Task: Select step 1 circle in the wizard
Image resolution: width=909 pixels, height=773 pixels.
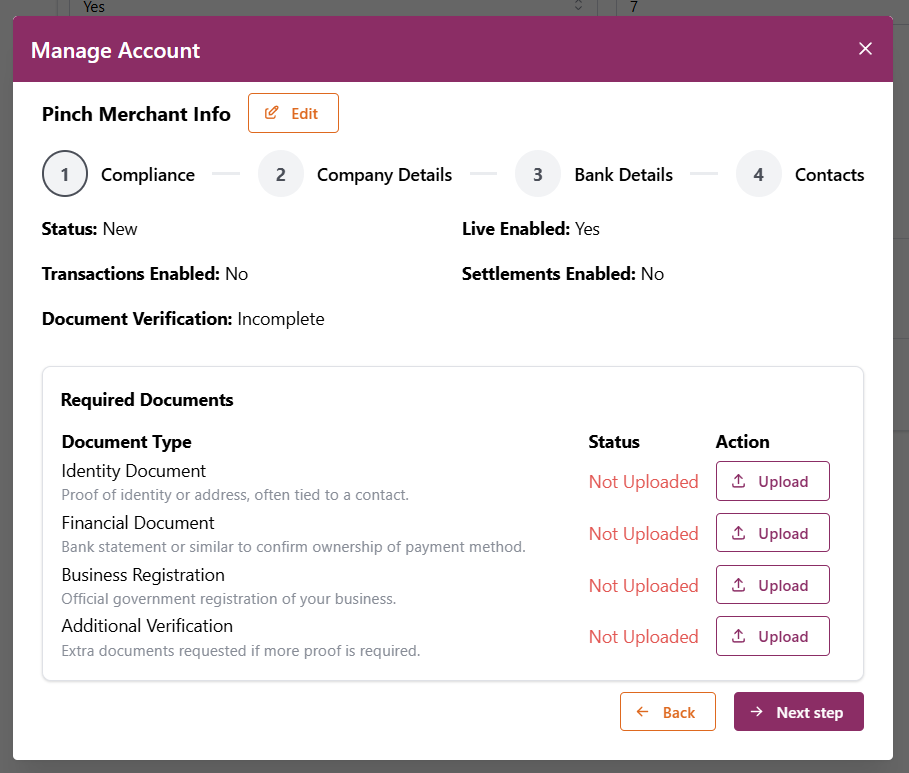Action: [x=65, y=175]
